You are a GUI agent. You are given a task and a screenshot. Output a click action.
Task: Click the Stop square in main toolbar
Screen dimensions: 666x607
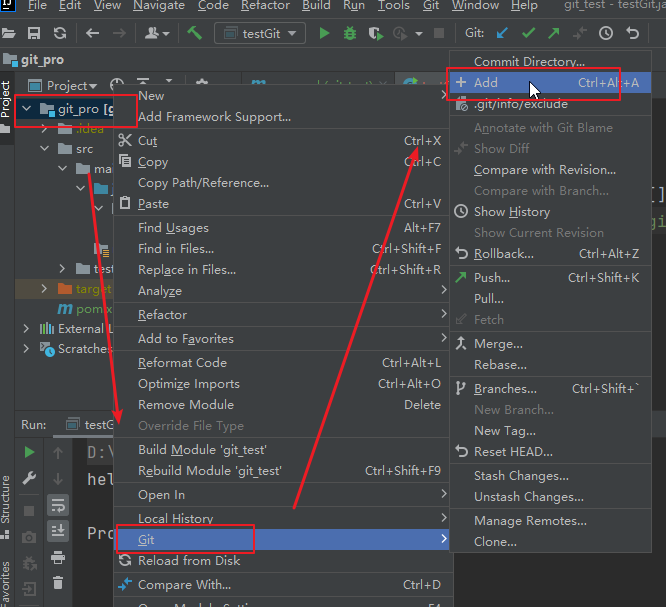439,33
